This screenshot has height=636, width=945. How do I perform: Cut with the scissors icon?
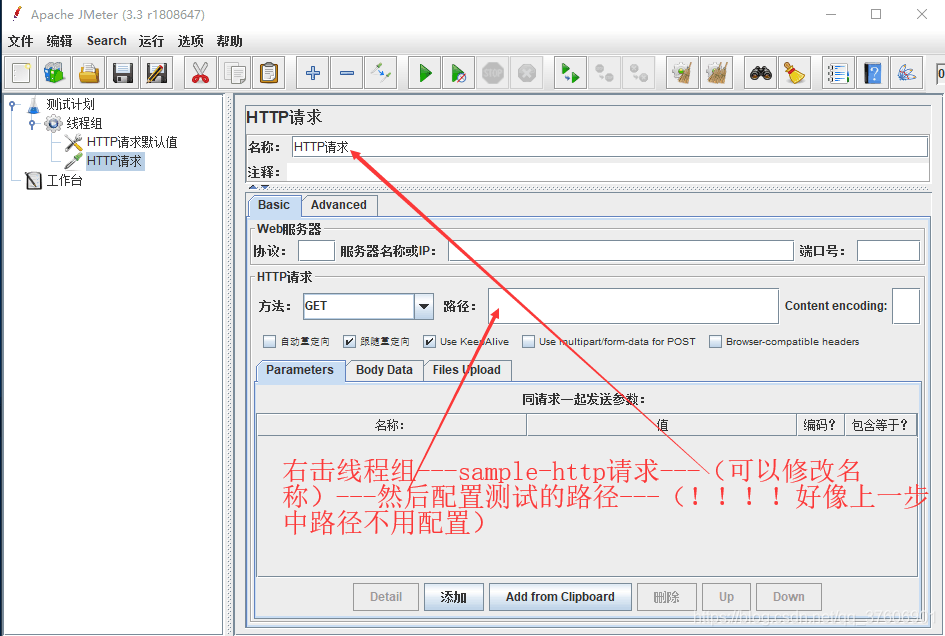[200, 74]
